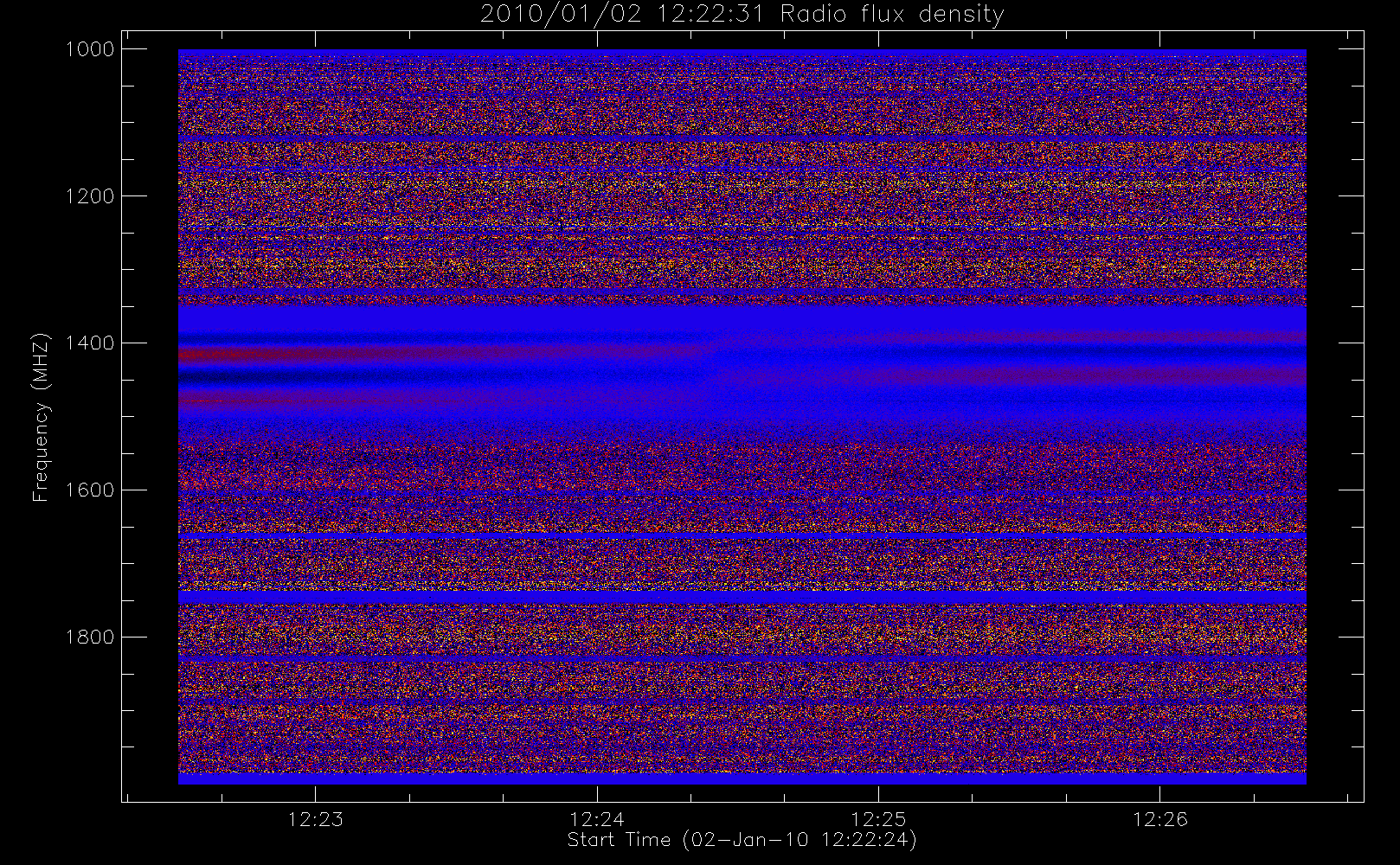Viewport: 1400px width, 865px height.
Task: Click the '12:25' time axis label
Action: point(878,819)
